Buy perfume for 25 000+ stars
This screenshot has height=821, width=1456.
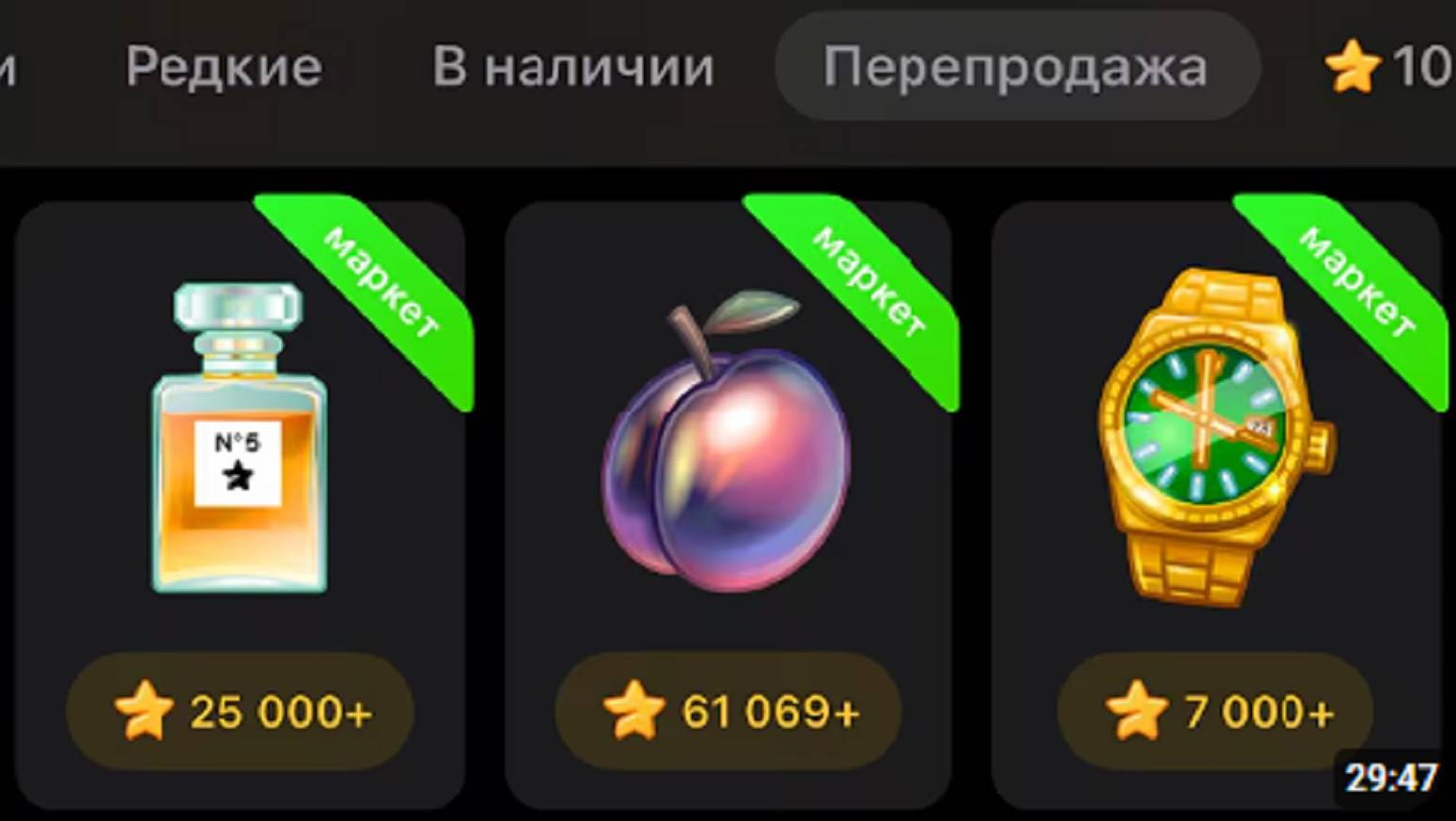coord(240,712)
